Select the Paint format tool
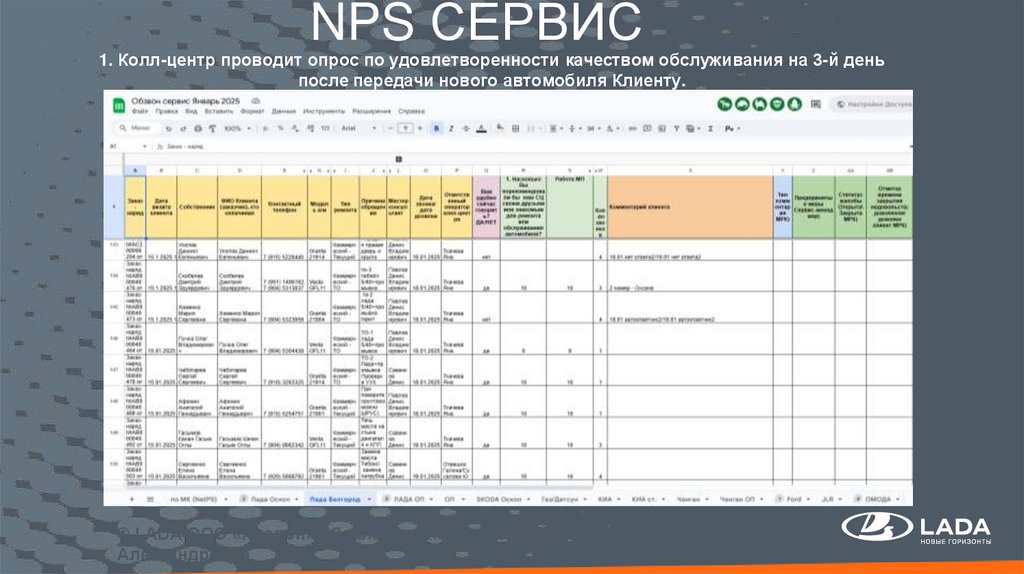 coord(212,129)
